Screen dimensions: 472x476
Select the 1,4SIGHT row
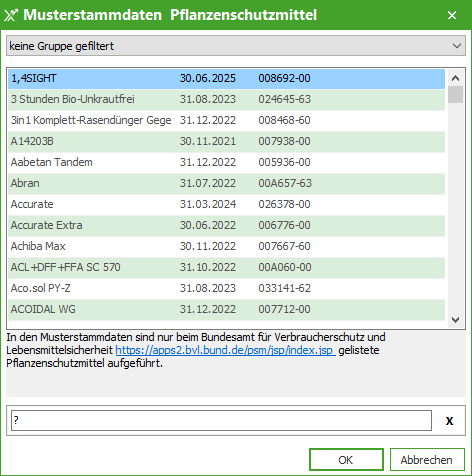tap(226, 79)
